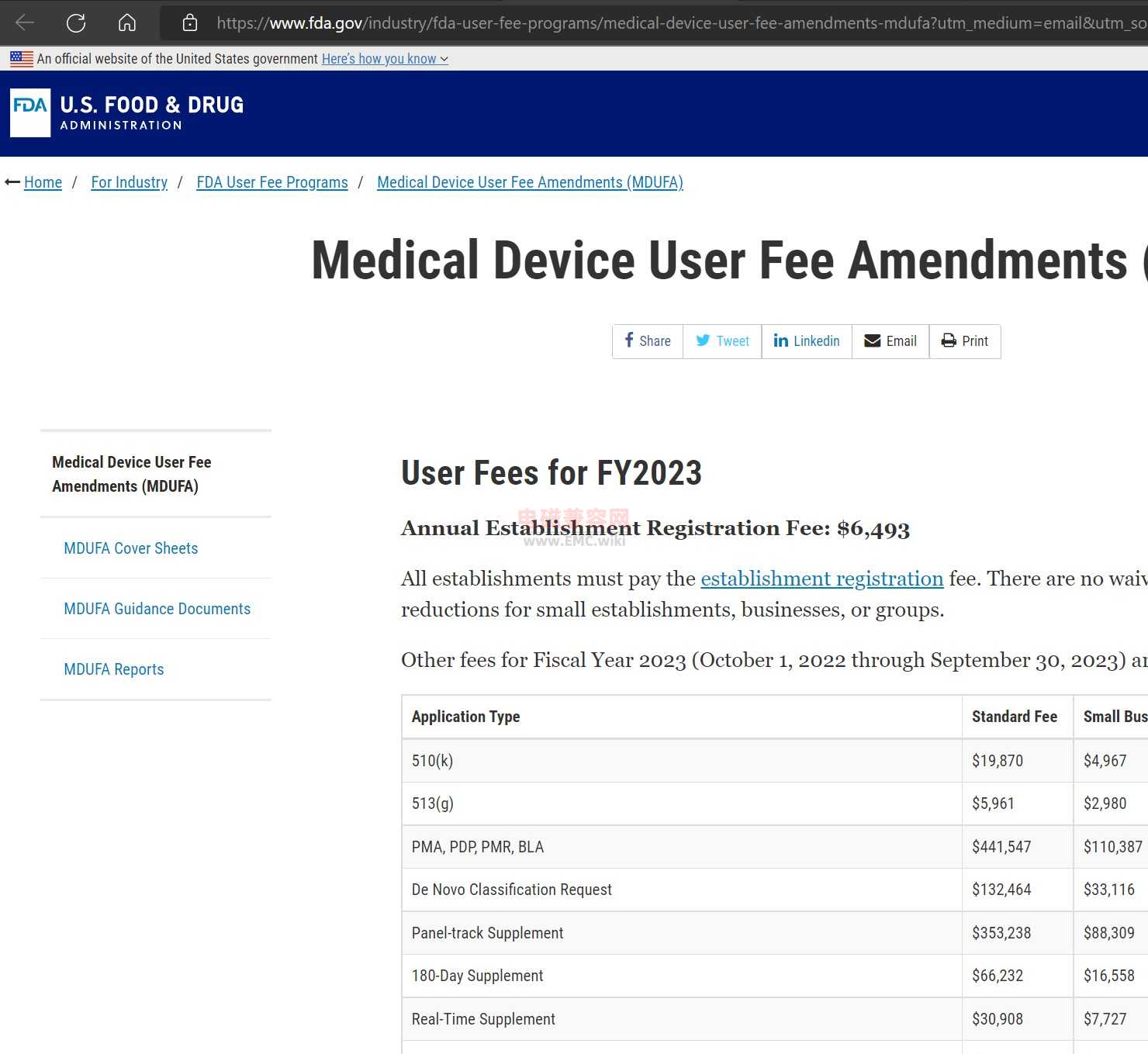
Task: Click the $16,558 small business fee cell
Action: click(x=1109, y=976)
